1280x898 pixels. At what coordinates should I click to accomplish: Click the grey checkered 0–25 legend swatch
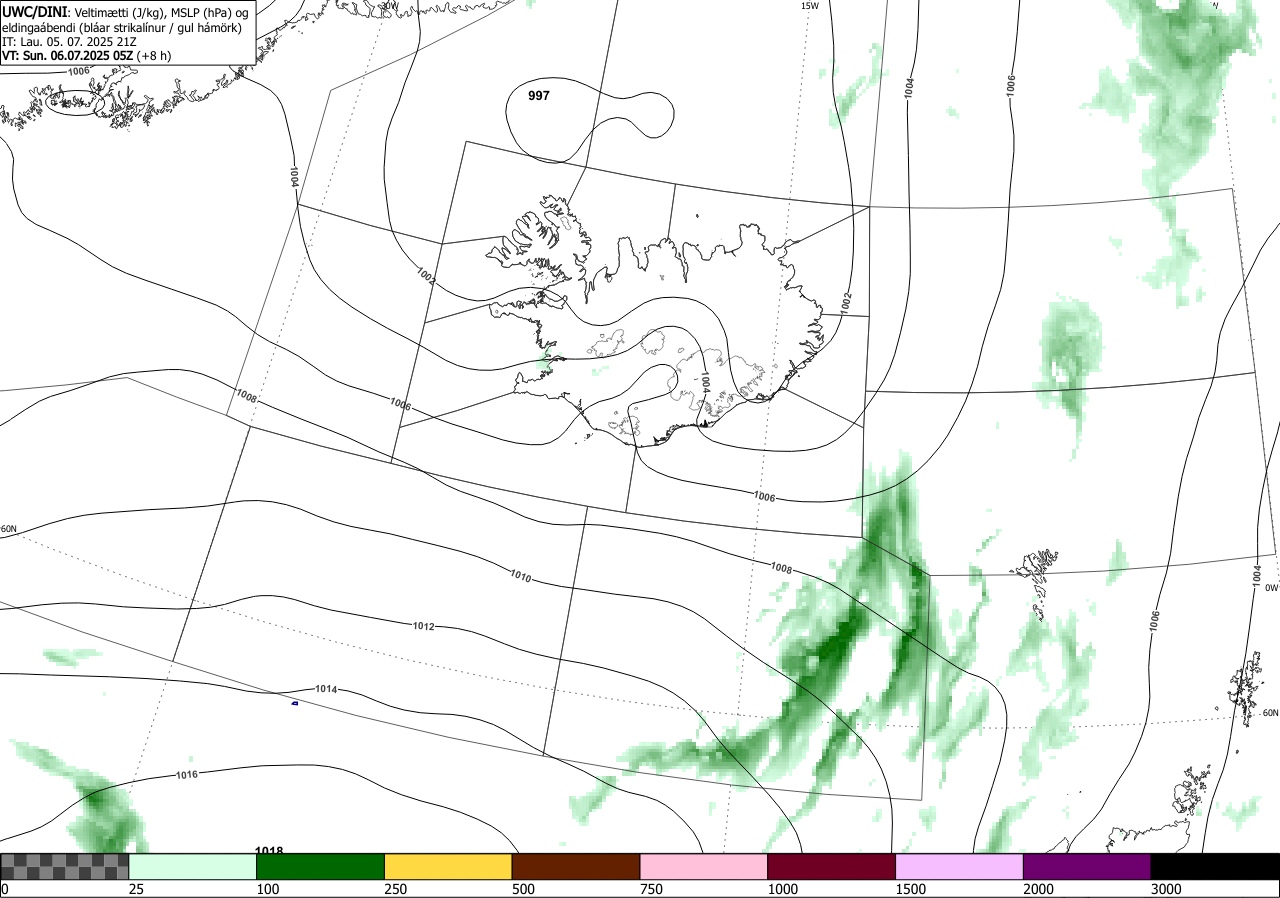pos(65,866)
